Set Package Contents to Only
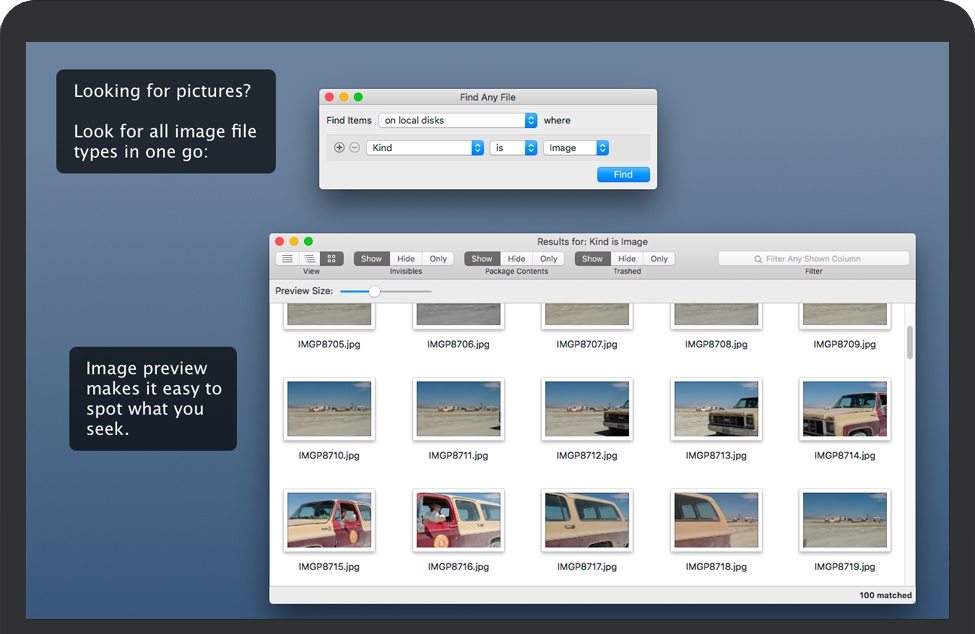975x634 pixels. [548, 259]
